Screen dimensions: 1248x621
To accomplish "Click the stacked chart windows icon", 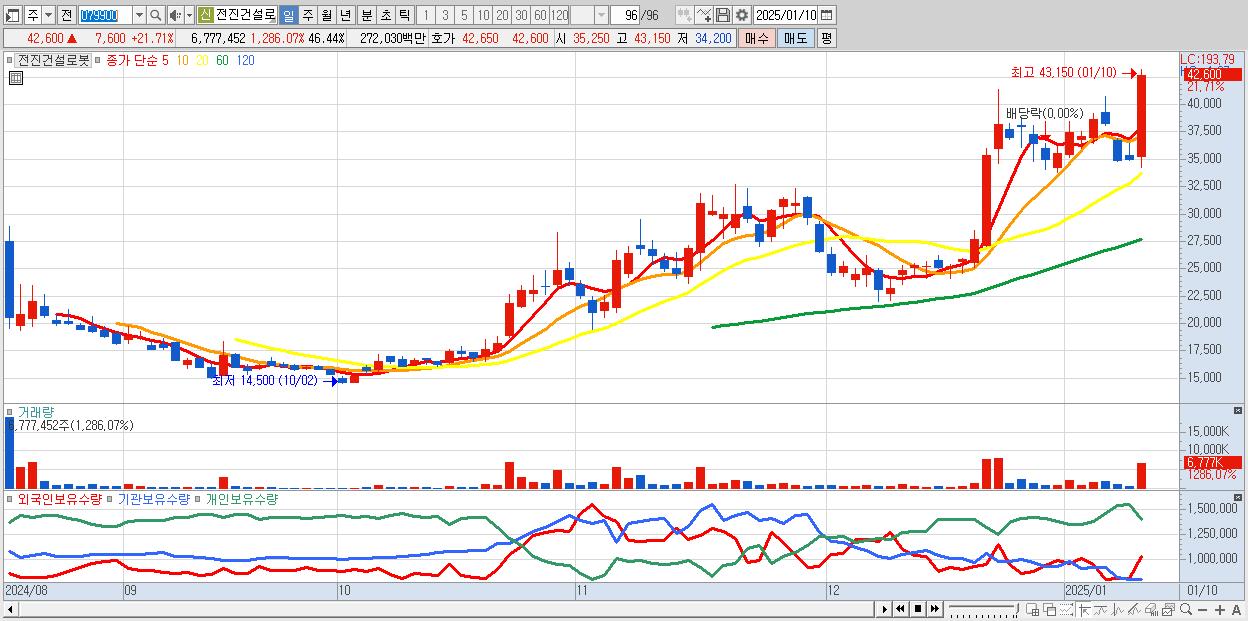I will [x=1167, y=609].
